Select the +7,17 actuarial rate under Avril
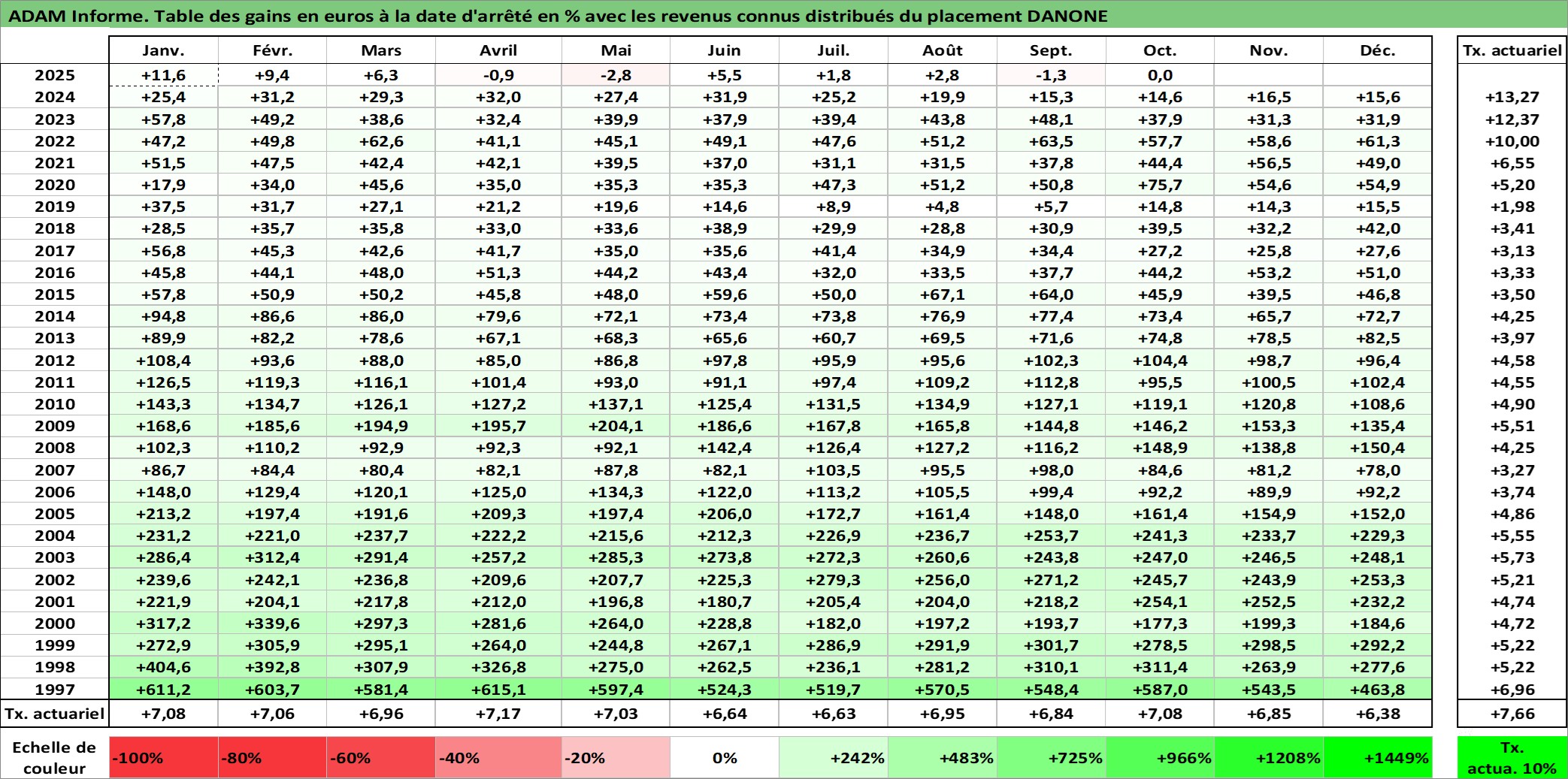 498,714
